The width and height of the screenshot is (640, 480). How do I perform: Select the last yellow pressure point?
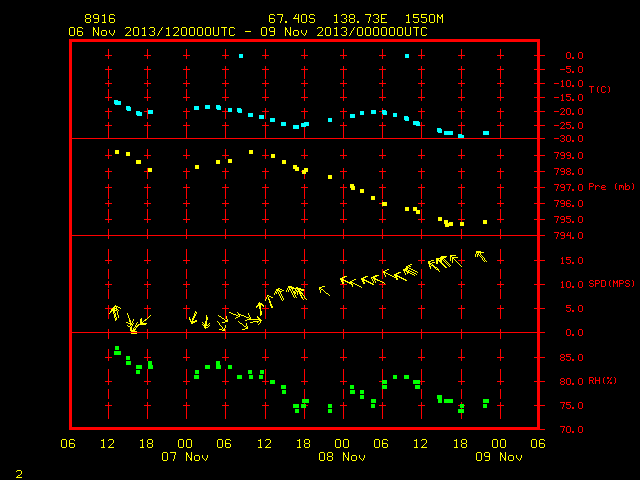click(485, 222)
